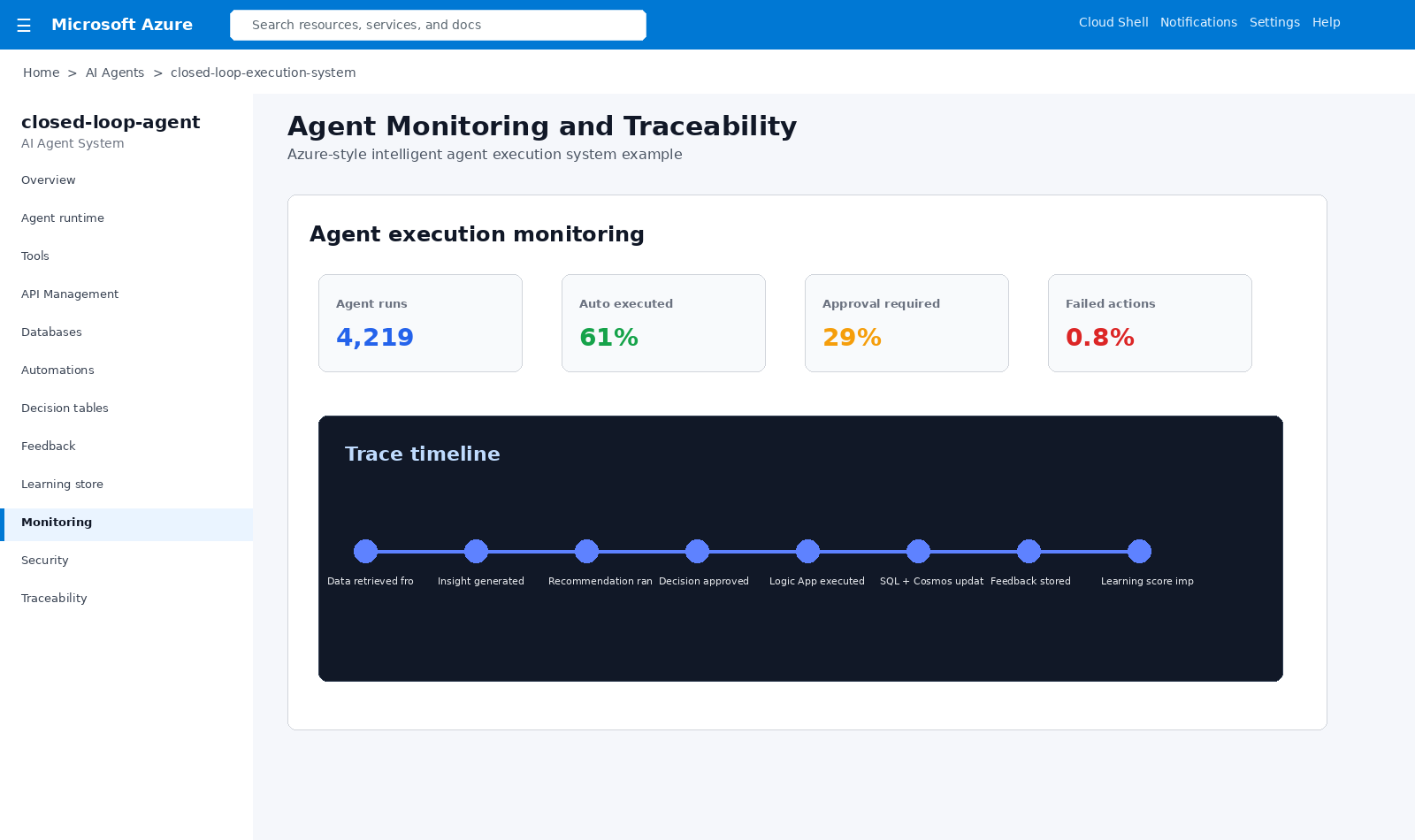Select the Insight generated timeline node
1415x840 pixels.
[x=476, y=552]
